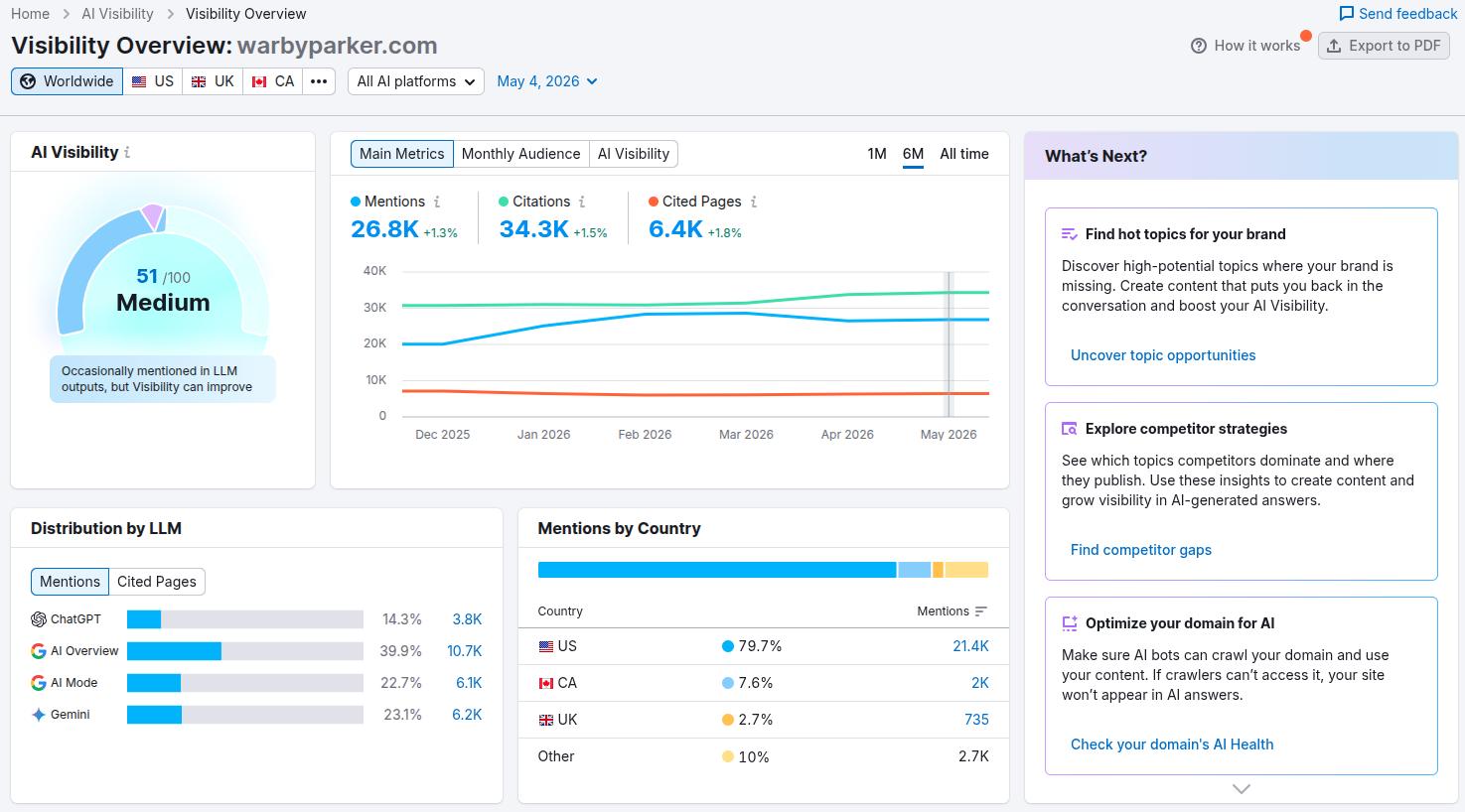The width and height of the screenshot is (1465, 812).
Task: Toggle the Mentions series in chart legend
Action: (x=387, y=202)
